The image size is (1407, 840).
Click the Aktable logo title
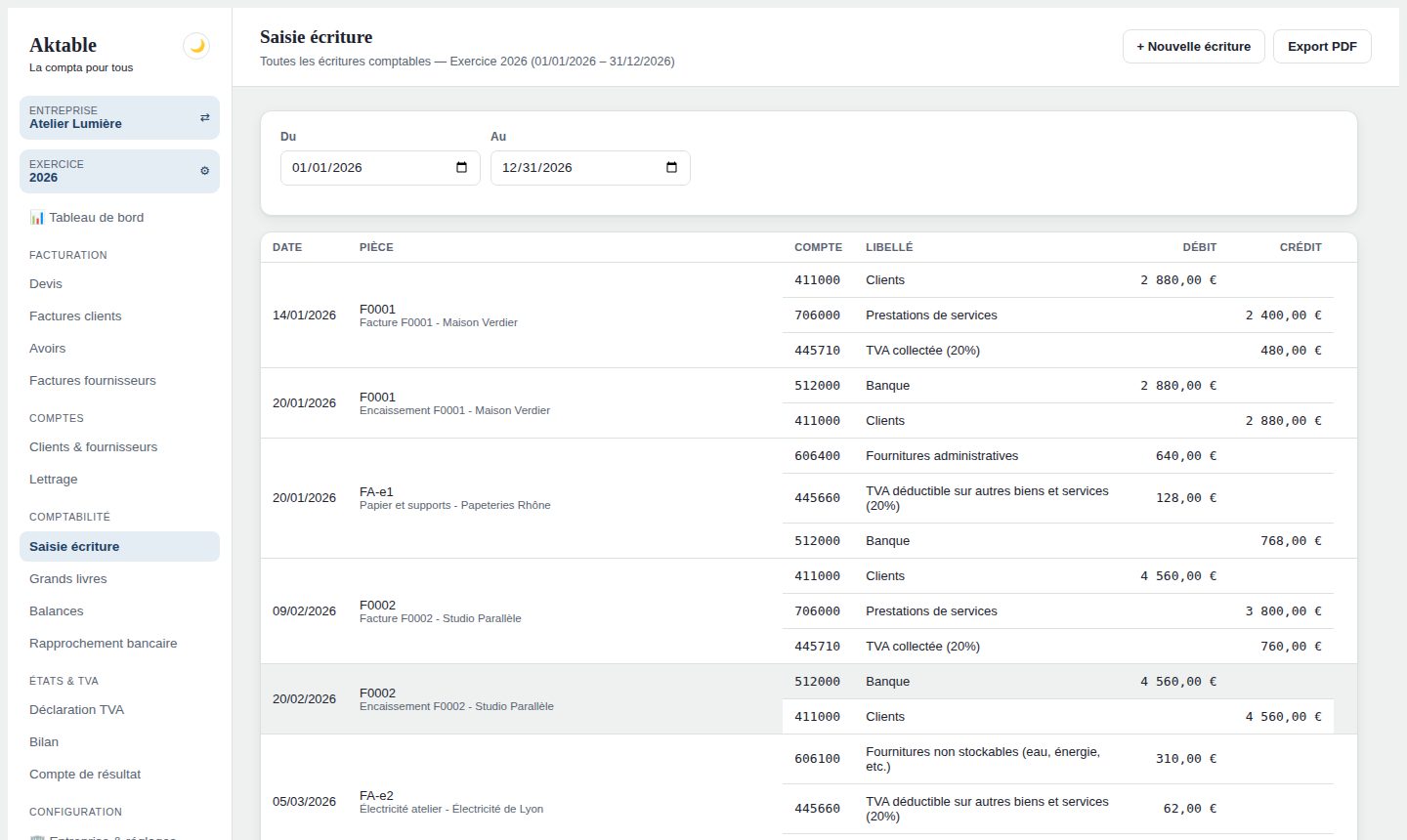(x=64, y=45)
